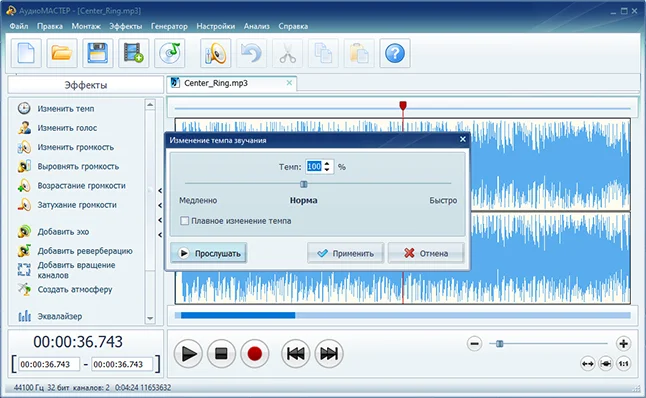Open the speaker and microphone toolbar icon
Viewport: 646px width, 398px height.
click(215, 53)
